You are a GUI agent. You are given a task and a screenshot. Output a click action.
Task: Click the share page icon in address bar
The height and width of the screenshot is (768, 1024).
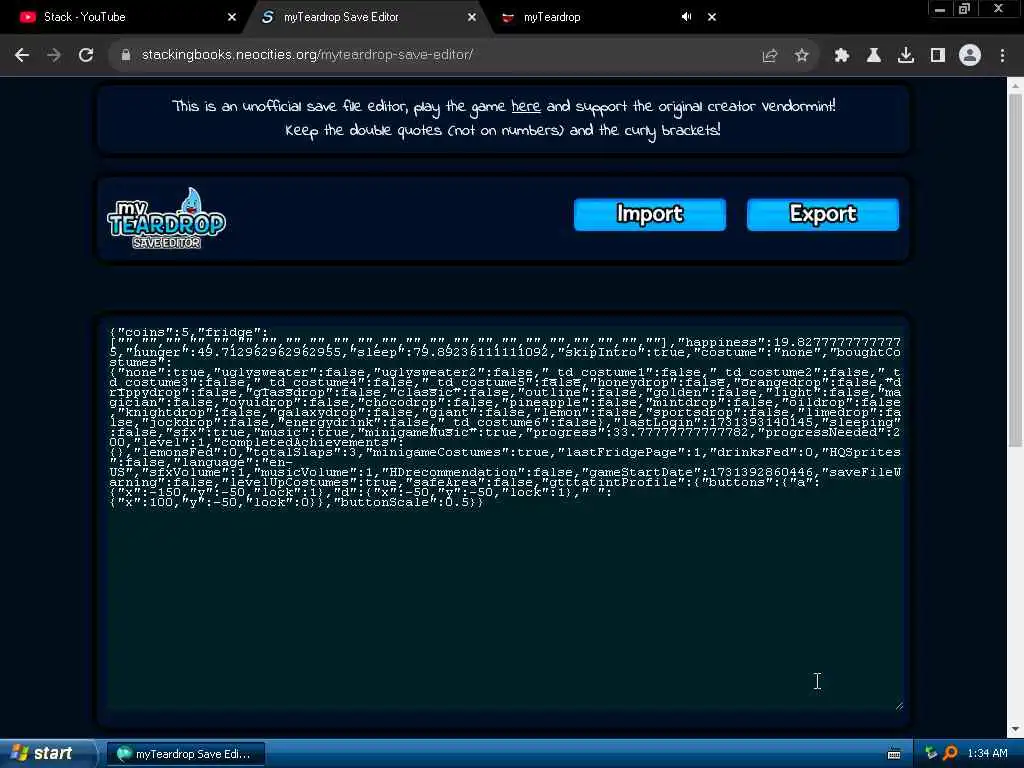pos(770,56)
